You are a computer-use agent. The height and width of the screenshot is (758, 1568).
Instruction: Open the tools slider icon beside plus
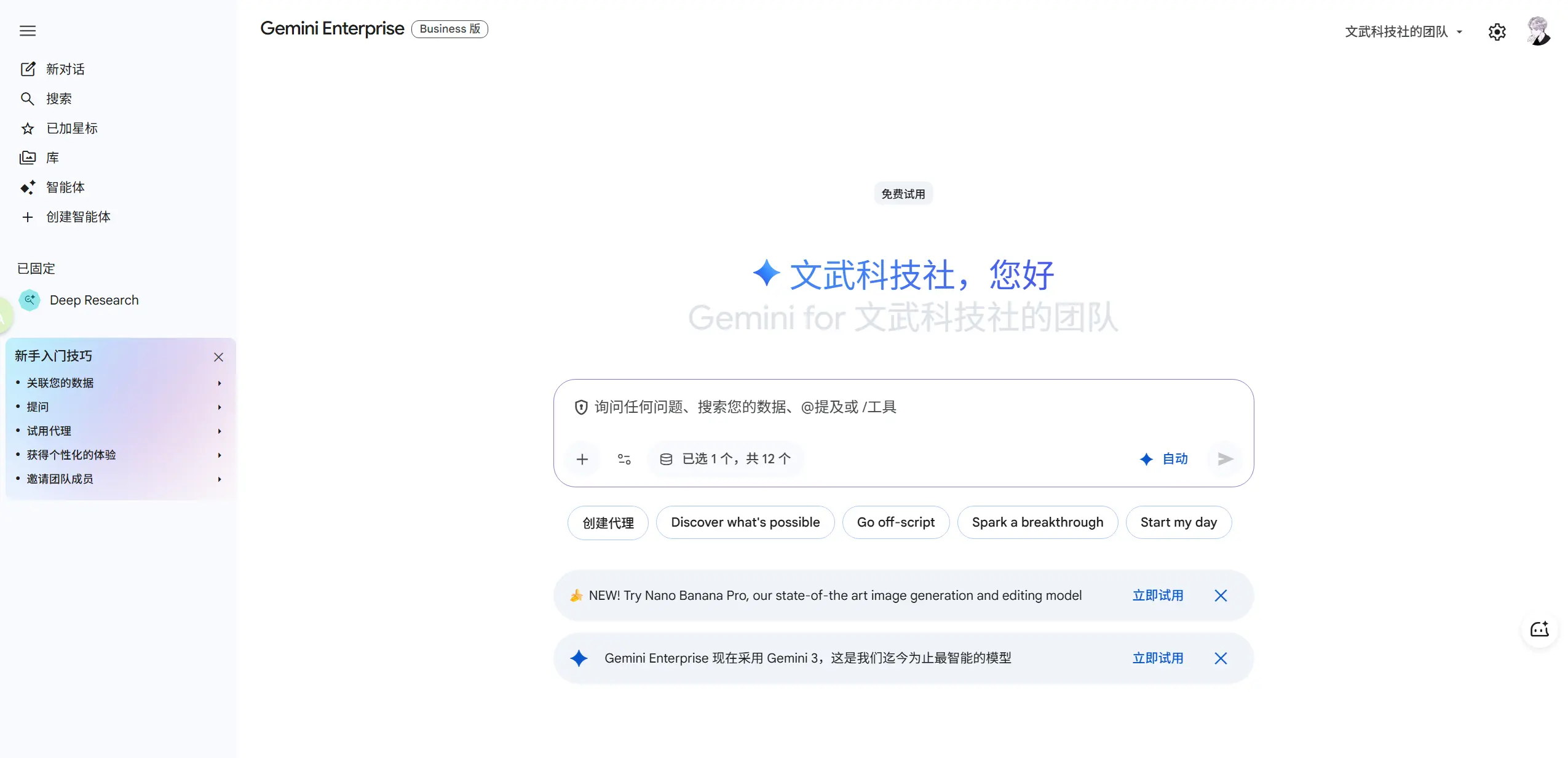(x=624, y=458)
